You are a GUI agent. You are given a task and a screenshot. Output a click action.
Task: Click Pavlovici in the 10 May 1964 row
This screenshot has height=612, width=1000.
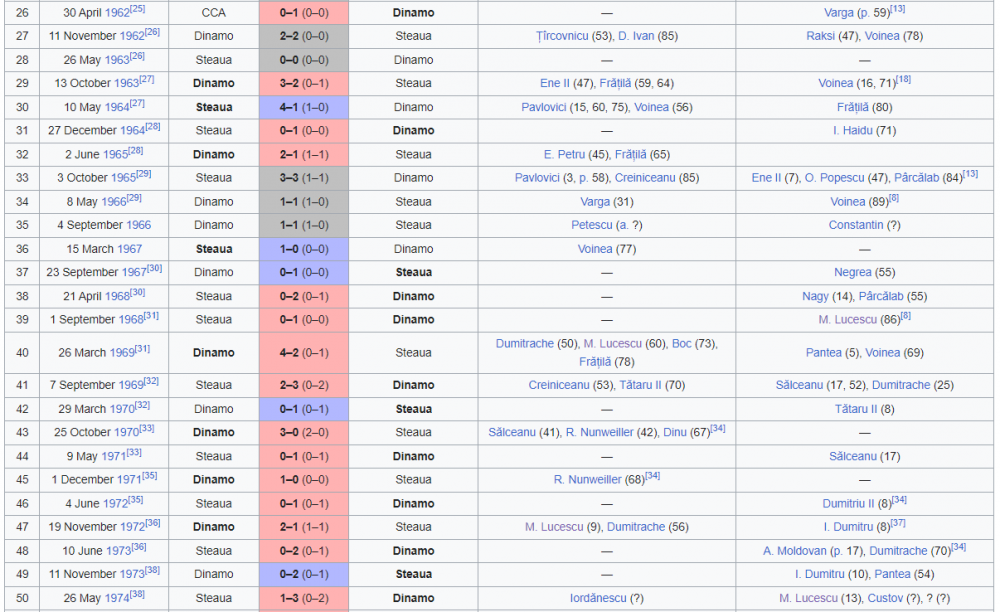[543, 107]
